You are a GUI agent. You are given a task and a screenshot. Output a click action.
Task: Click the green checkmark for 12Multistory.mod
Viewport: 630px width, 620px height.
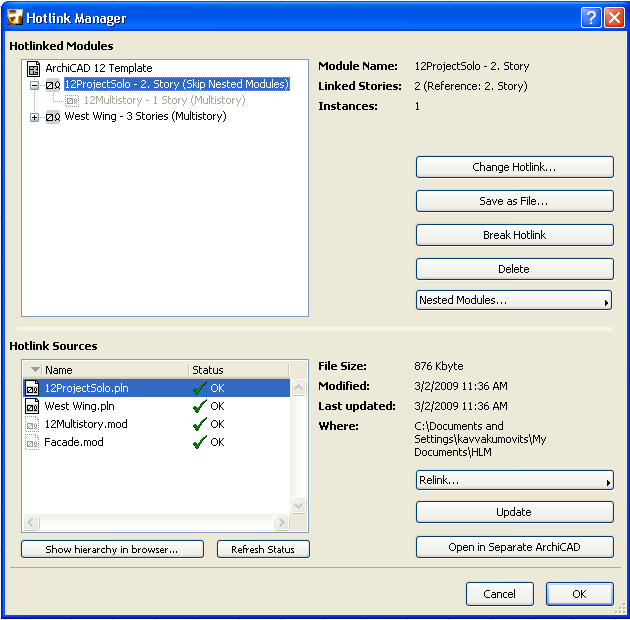pyautogui.click(x=200, y=424)
